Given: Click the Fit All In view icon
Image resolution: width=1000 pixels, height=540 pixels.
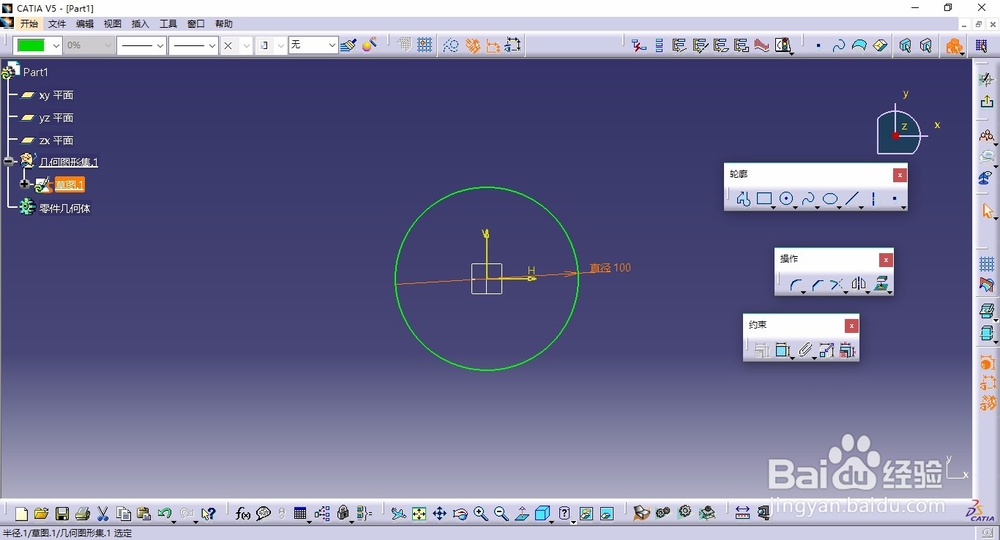Looking at the screenshot, I should (x=419, y=514).
